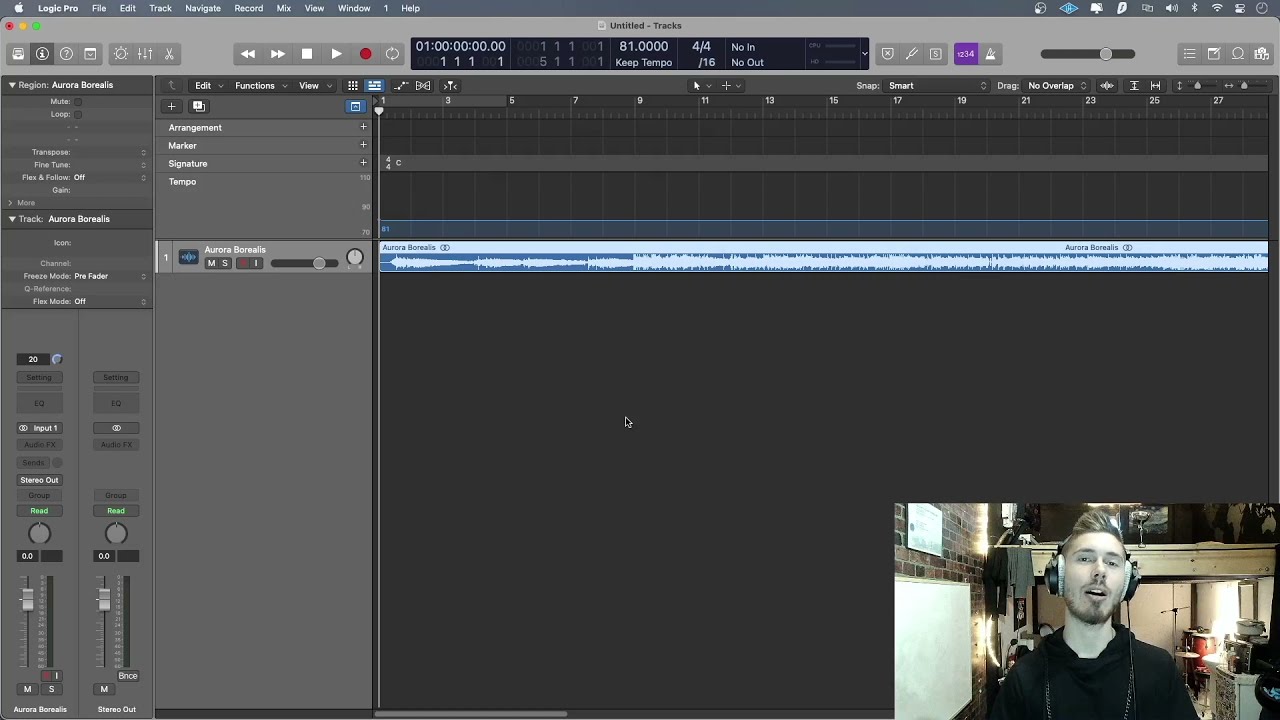Mute Aurora Borealis track header
Image resolution: width=1280 pixels, height=720 pixels.
(211, 263)
